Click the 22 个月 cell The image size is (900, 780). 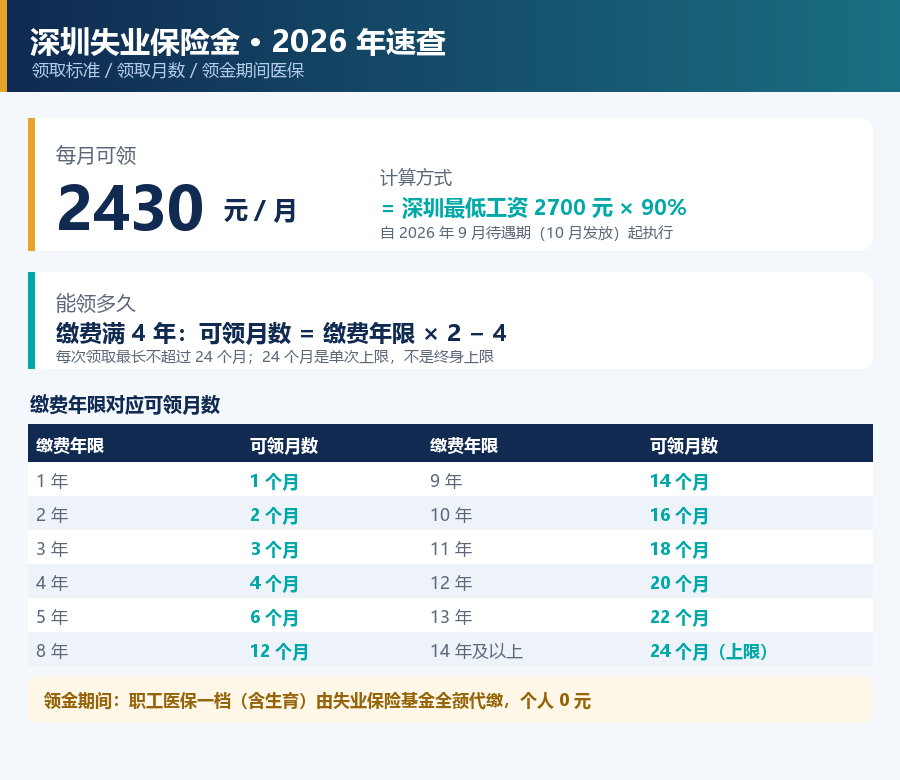[680, 617]
